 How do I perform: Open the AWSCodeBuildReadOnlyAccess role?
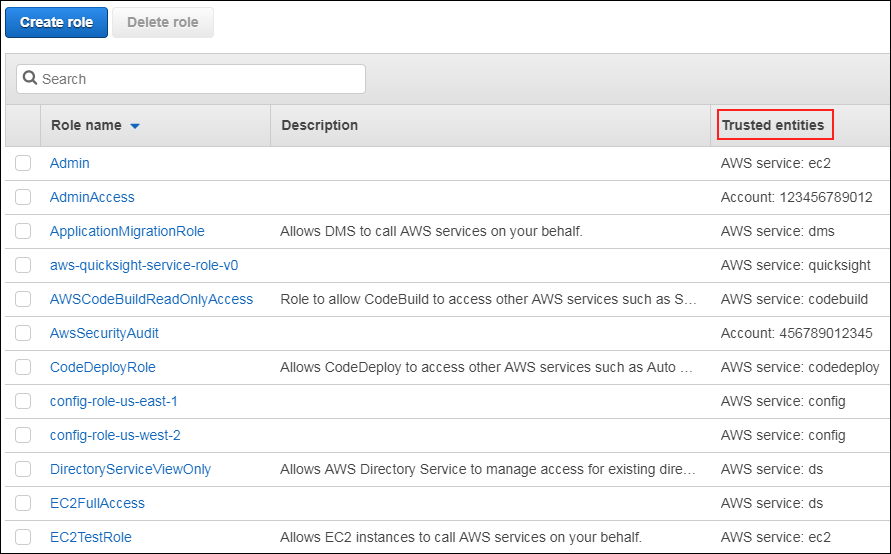pyautogui.click(x=151, y=299)
